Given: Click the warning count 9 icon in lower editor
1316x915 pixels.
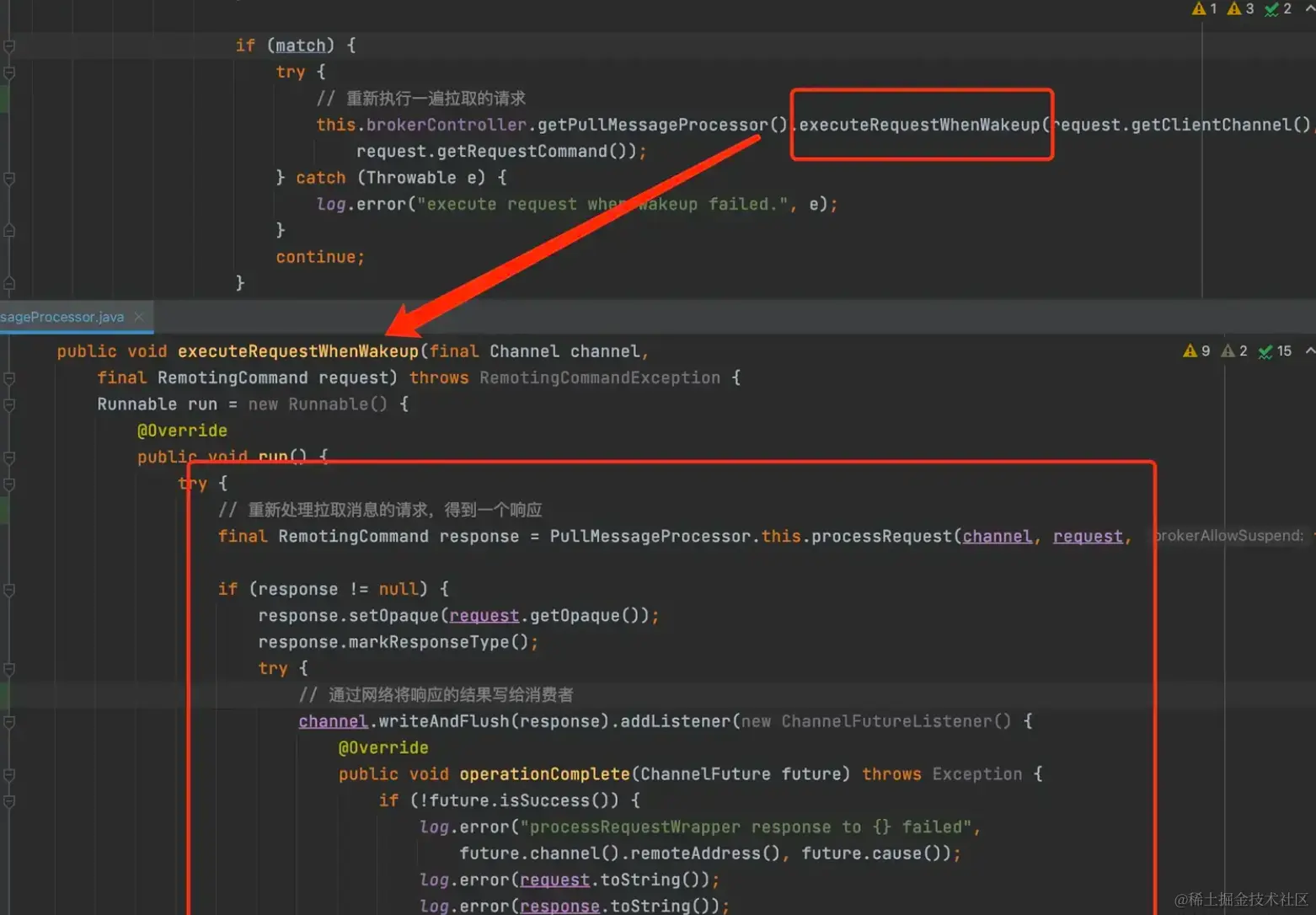Looking at the screenshot, I should 1196,350.
